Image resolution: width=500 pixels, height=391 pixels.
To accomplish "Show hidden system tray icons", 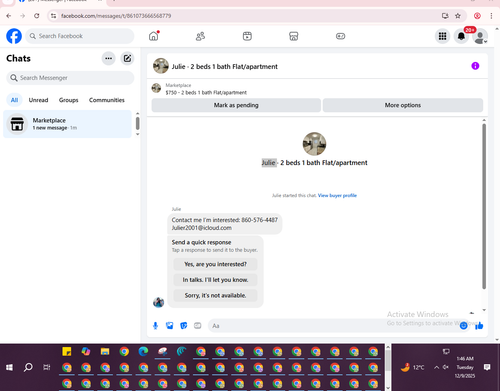I will coord(436,367).
